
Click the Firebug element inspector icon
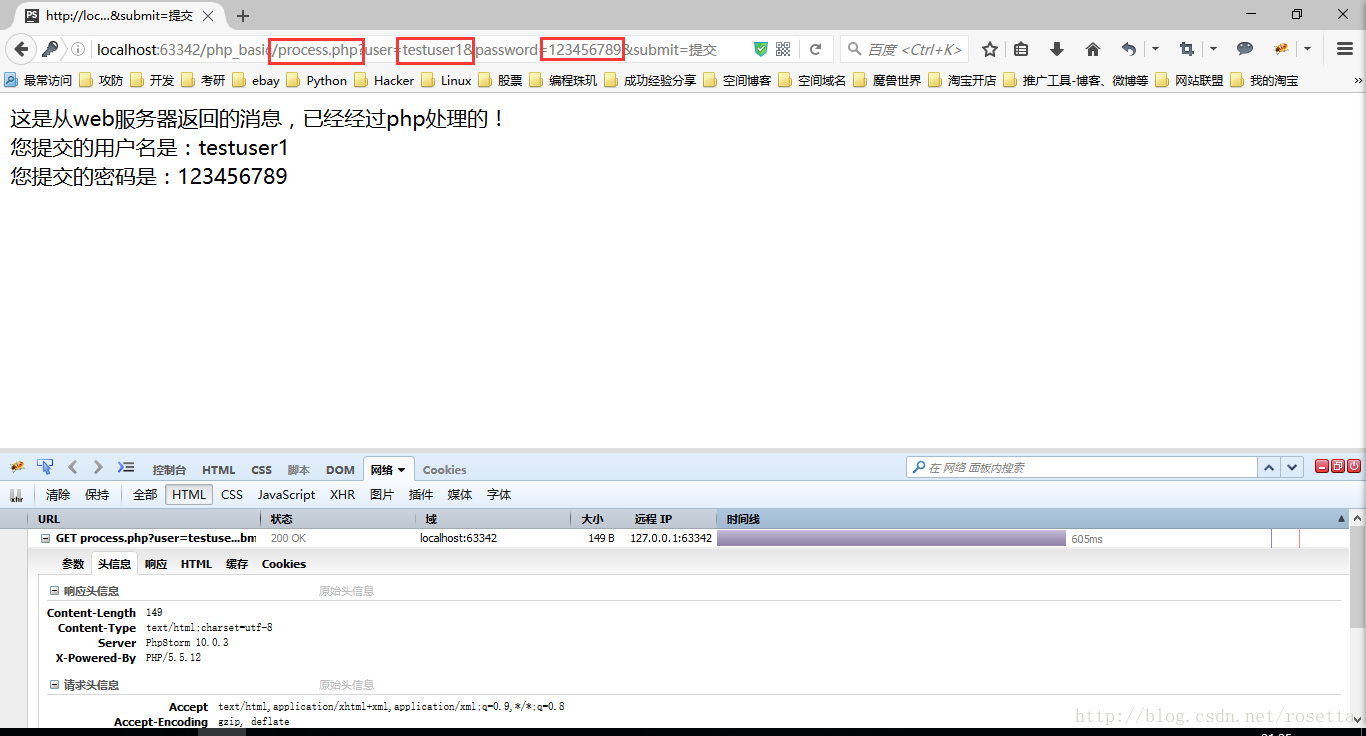(45, 467)
